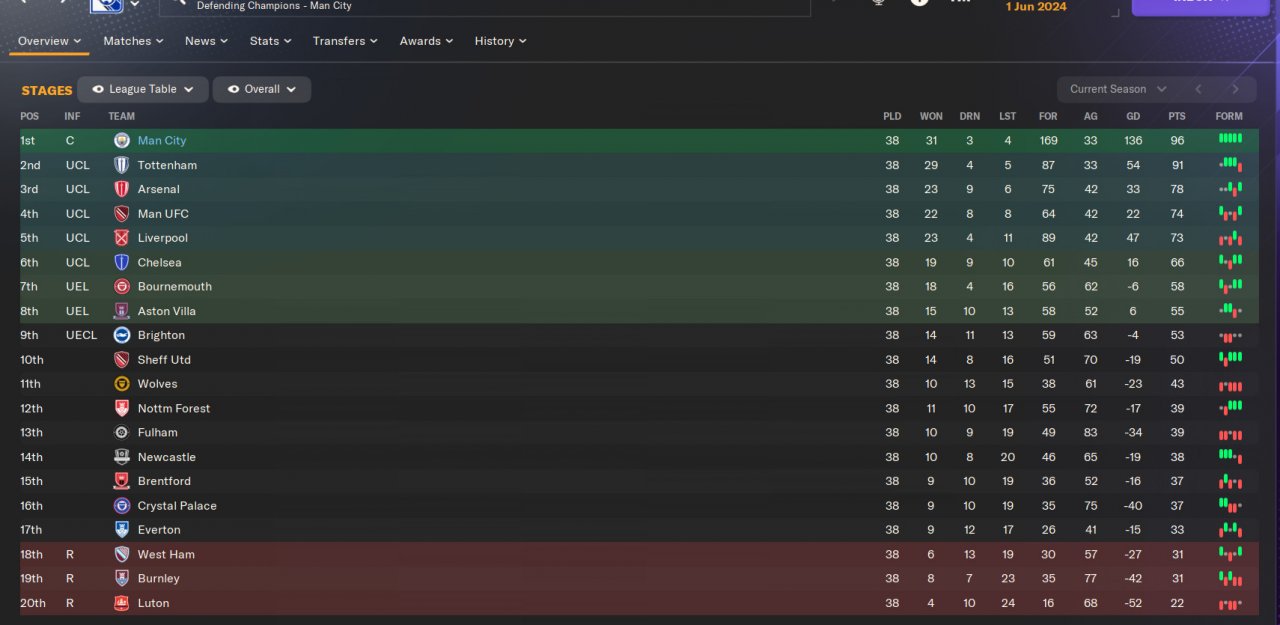
Task: Click the Luton club badge
Action: click(x=122, y=603)
